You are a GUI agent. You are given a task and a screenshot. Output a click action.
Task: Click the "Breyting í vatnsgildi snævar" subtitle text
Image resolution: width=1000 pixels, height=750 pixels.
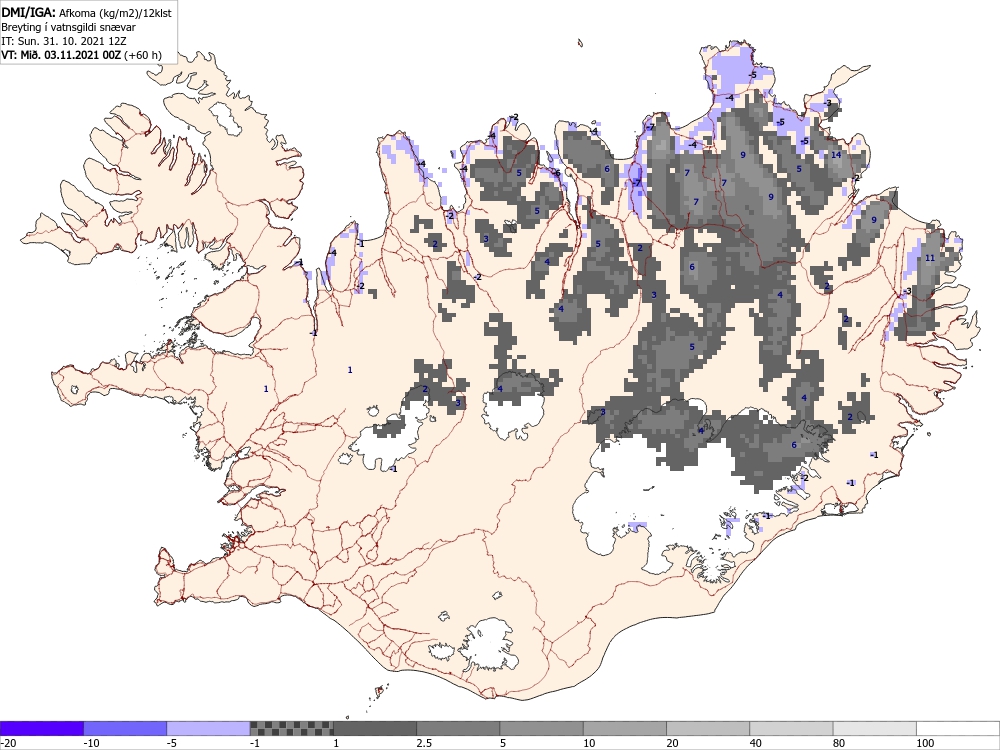pyautogui.click(x=68, y=27)
